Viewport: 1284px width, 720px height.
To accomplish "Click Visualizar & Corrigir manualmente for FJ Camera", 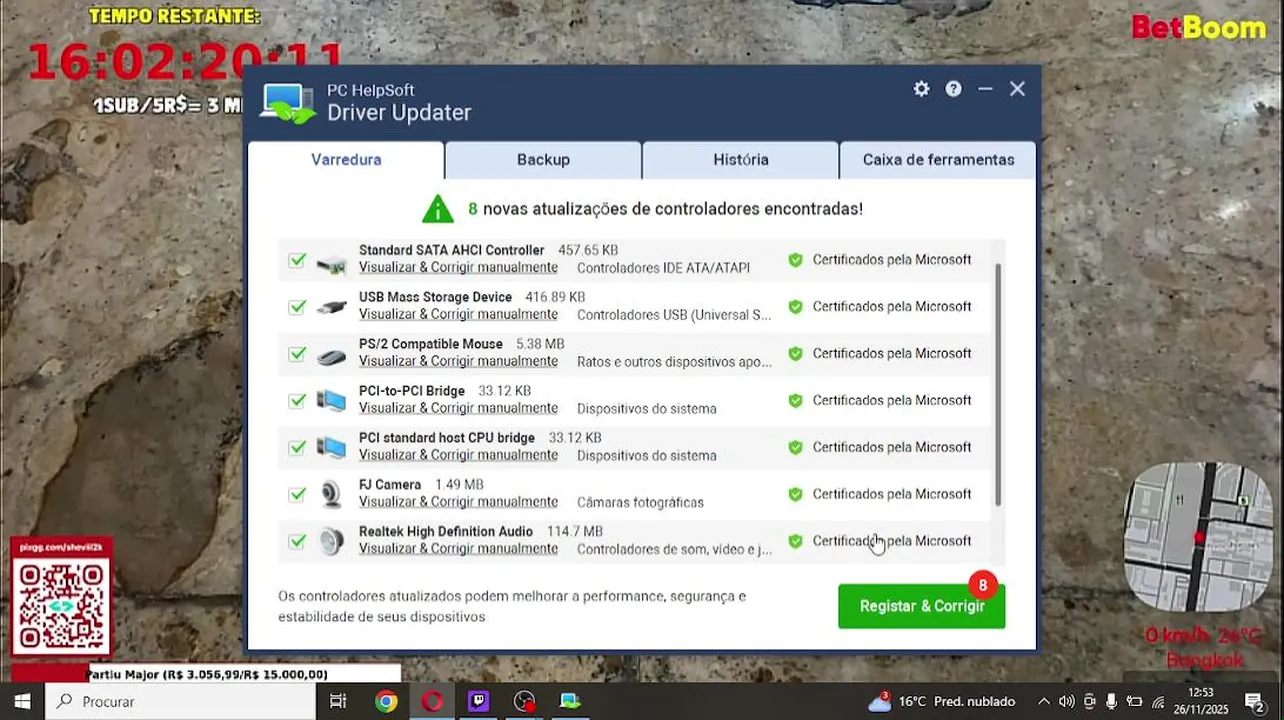I will click(458, 502).
